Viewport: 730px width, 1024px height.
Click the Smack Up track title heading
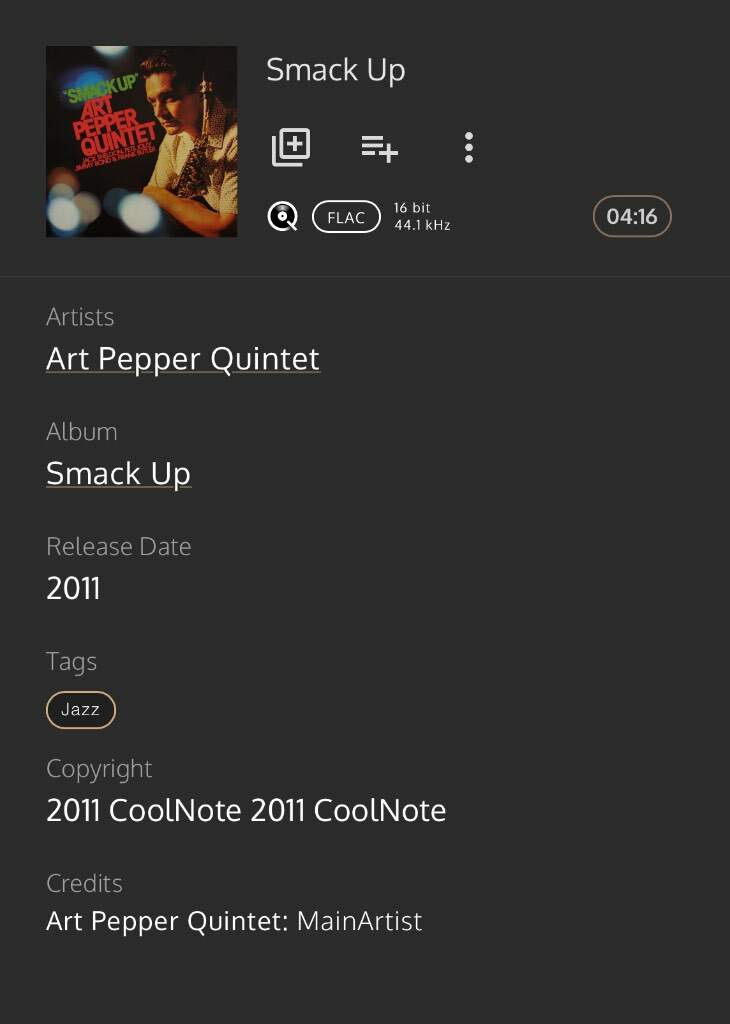336,71
